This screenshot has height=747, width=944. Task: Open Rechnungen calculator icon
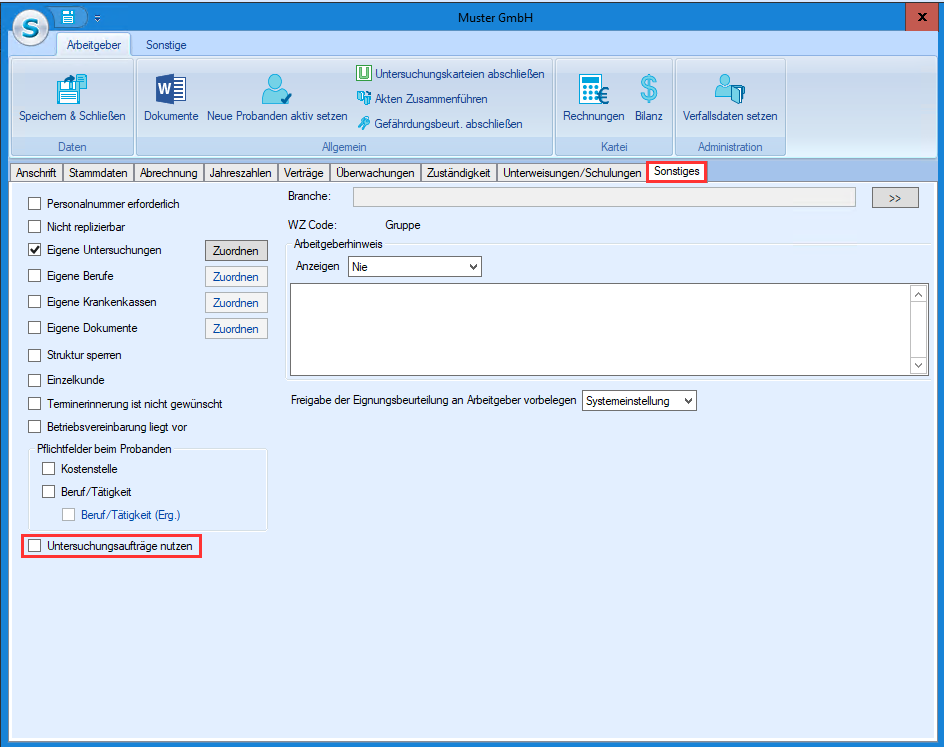594,89
